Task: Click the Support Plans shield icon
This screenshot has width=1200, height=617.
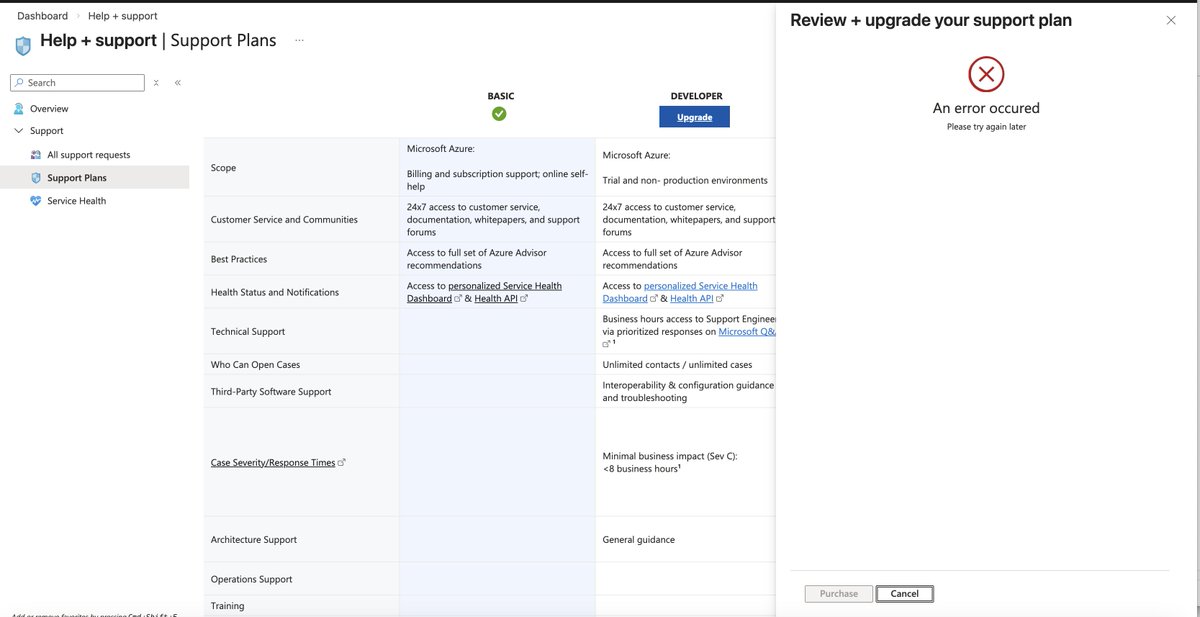Action: click(x=37, y=178)
